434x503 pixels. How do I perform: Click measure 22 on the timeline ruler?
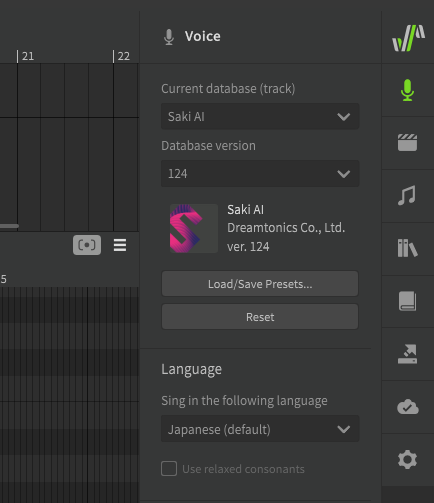(122, 56)
